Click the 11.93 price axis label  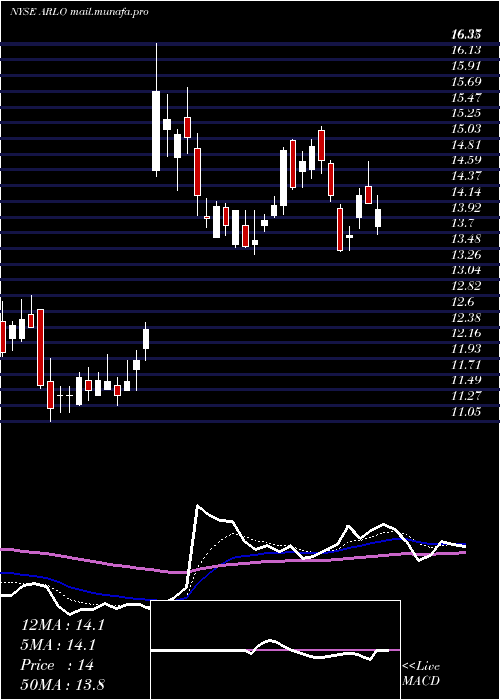(466, 349)
